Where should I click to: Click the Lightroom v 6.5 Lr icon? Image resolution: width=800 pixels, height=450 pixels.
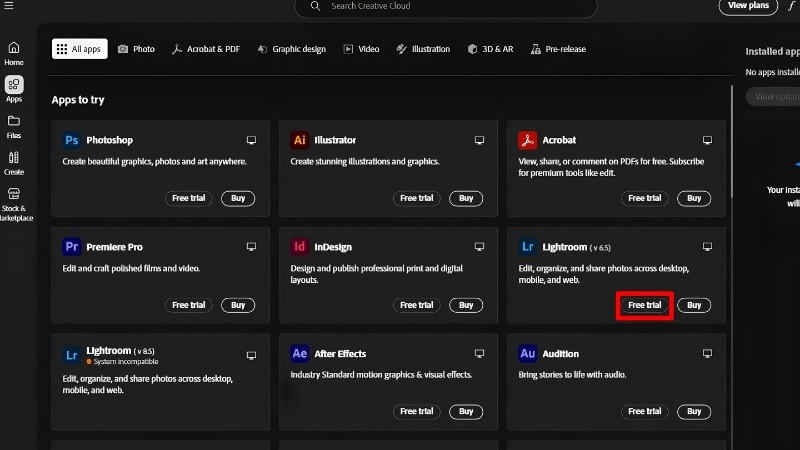click(x=528, y=247)
